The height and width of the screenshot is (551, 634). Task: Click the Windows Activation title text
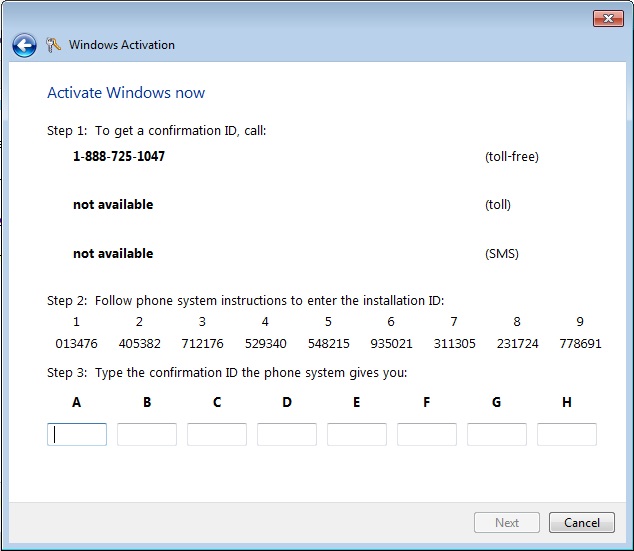(x=122, y=45)
